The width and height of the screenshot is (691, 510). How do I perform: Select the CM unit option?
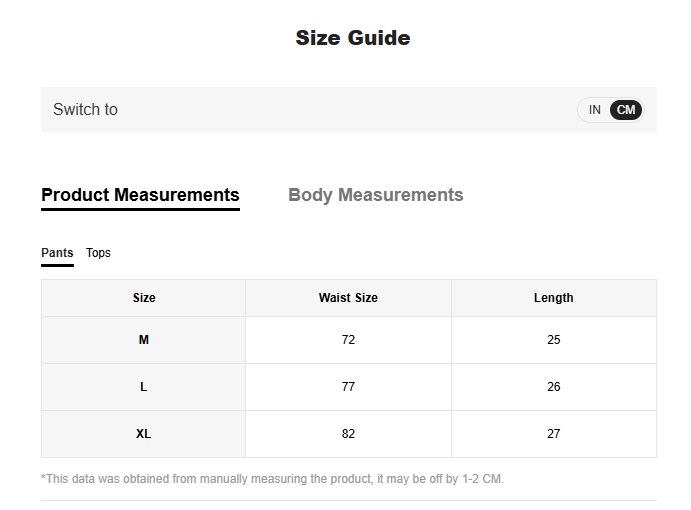[626, 110]
